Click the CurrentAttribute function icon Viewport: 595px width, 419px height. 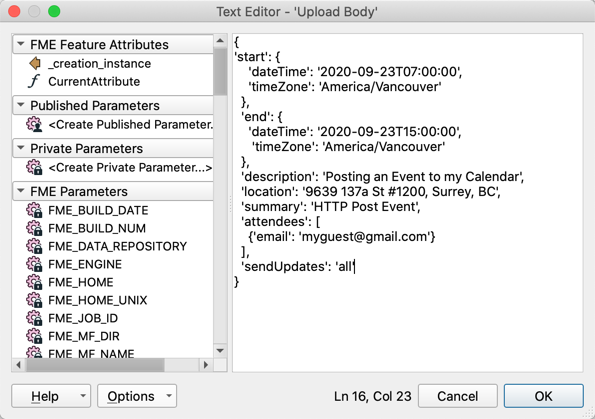tap(34, 81)
